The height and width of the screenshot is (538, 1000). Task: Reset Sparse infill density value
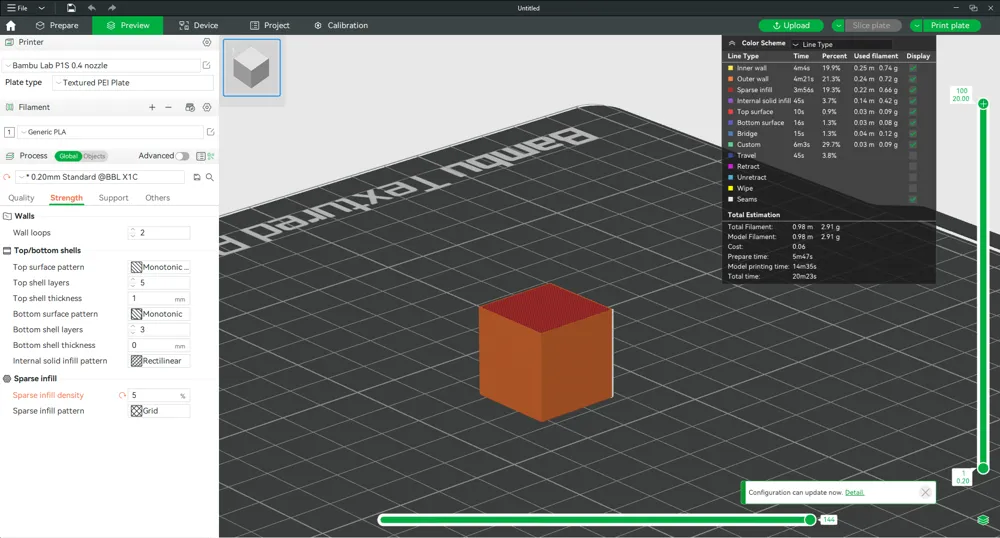coord(122,395)
